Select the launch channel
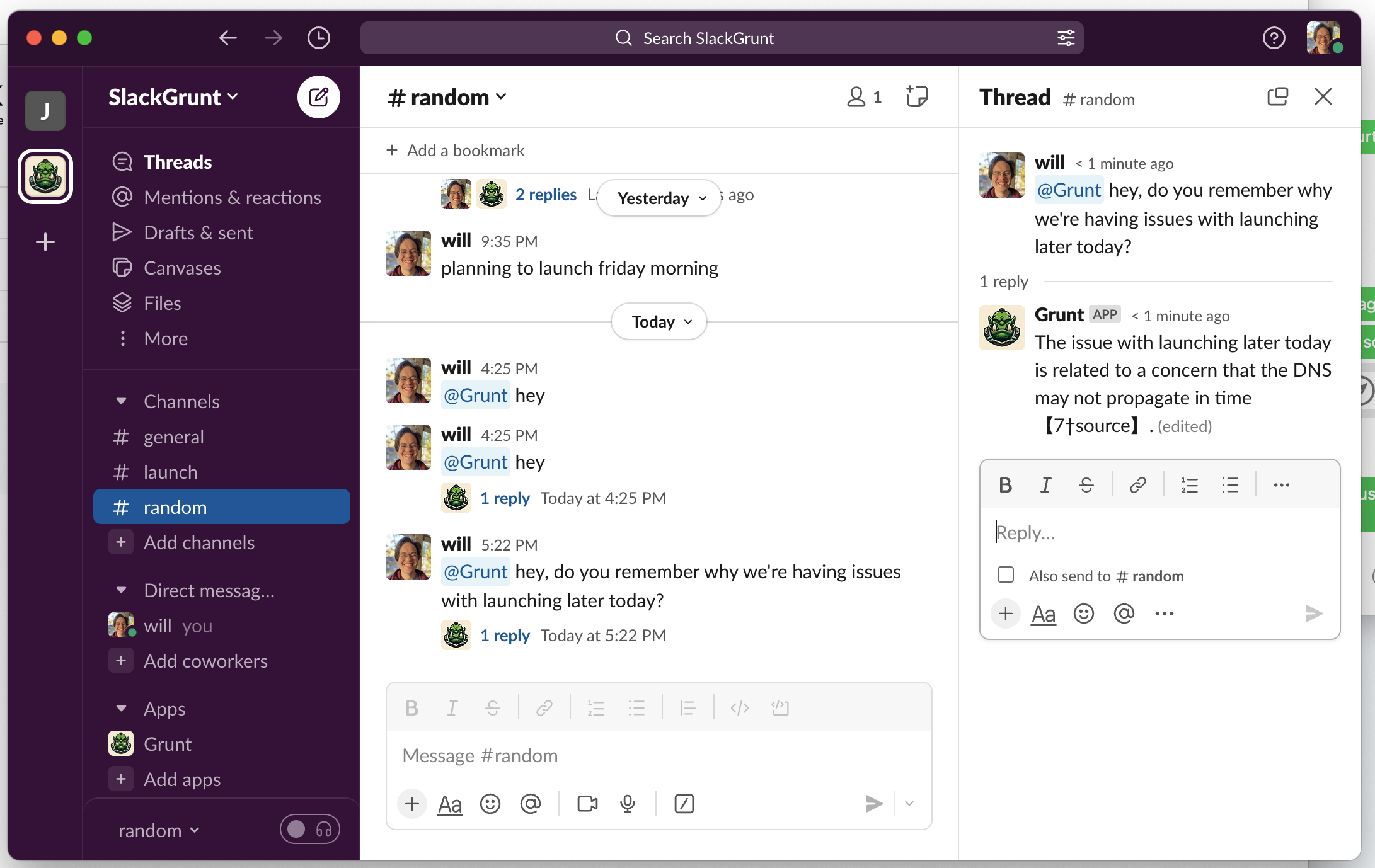This screenshot has height=868, width=1375. tap(170, 472)
